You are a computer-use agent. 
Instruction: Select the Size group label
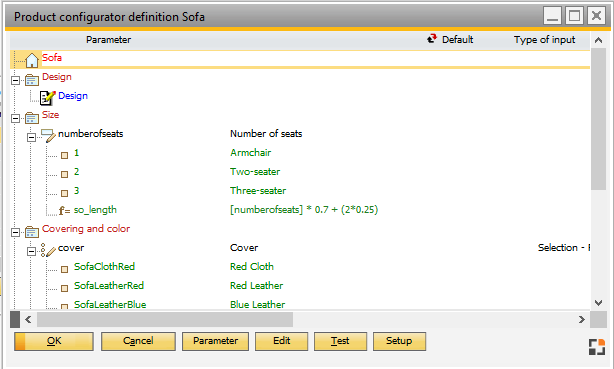tap(51, 115)
